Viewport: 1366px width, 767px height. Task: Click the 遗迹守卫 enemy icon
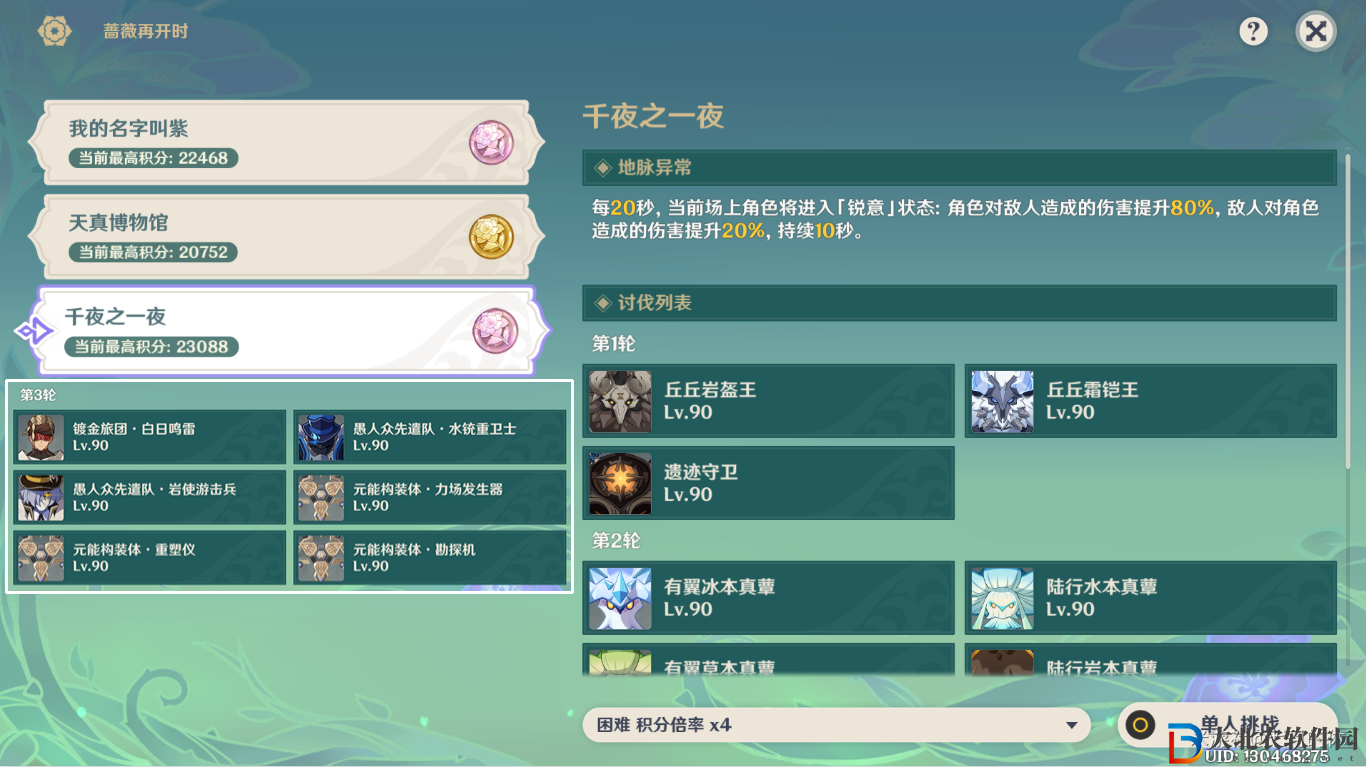620,483
